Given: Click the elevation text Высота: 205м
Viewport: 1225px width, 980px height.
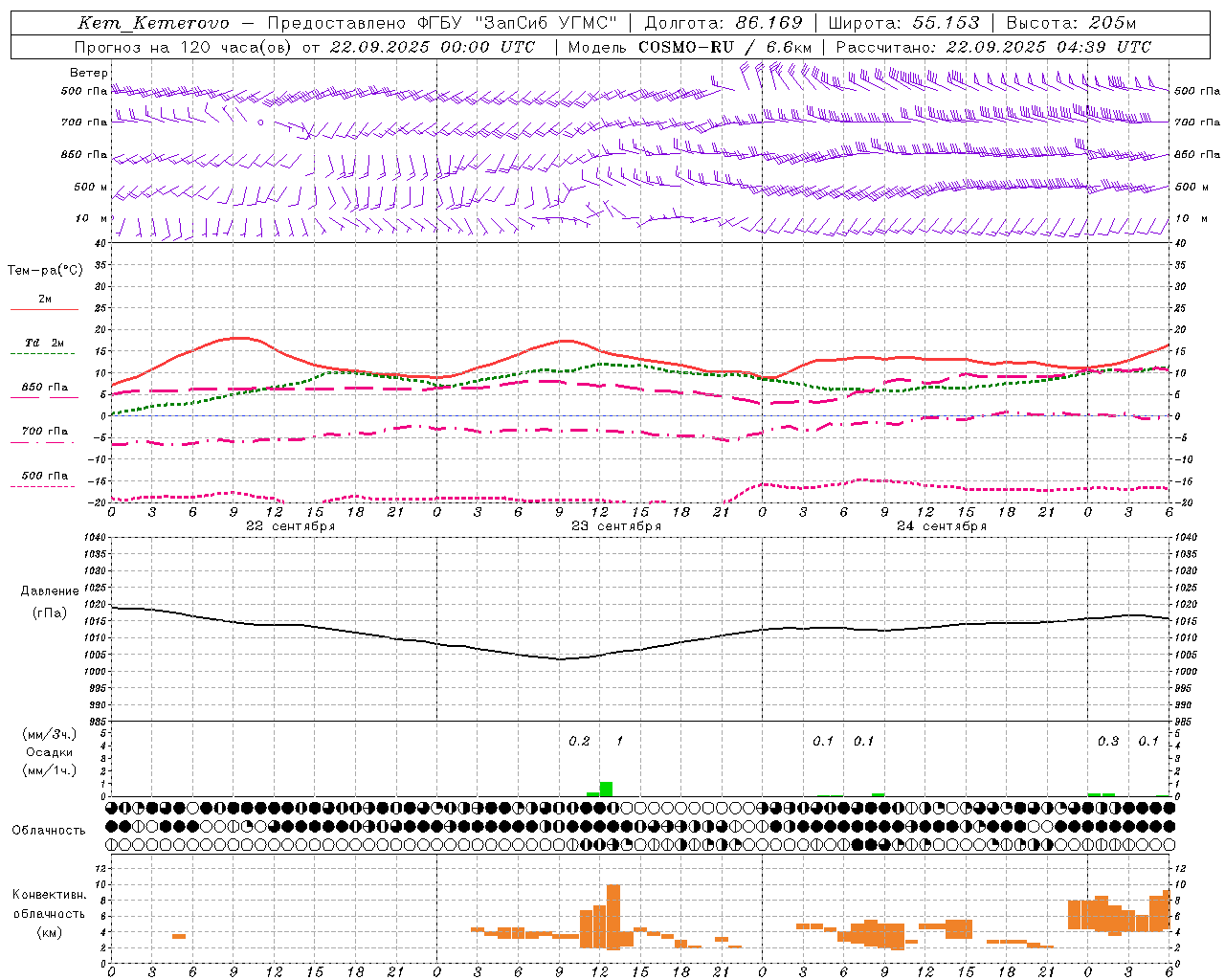Looking at the screenshot, I should [1071, 23].
